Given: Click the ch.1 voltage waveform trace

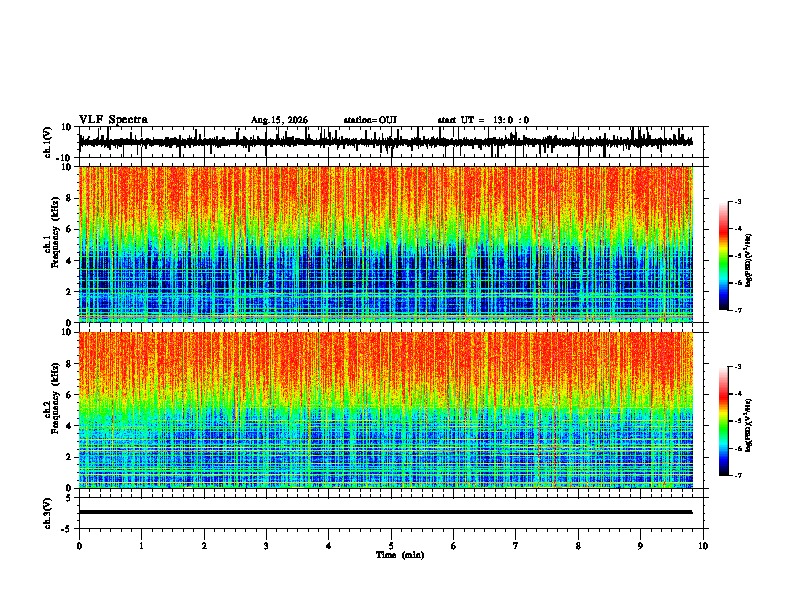Looking at the screenshot, I should point(385,142).
